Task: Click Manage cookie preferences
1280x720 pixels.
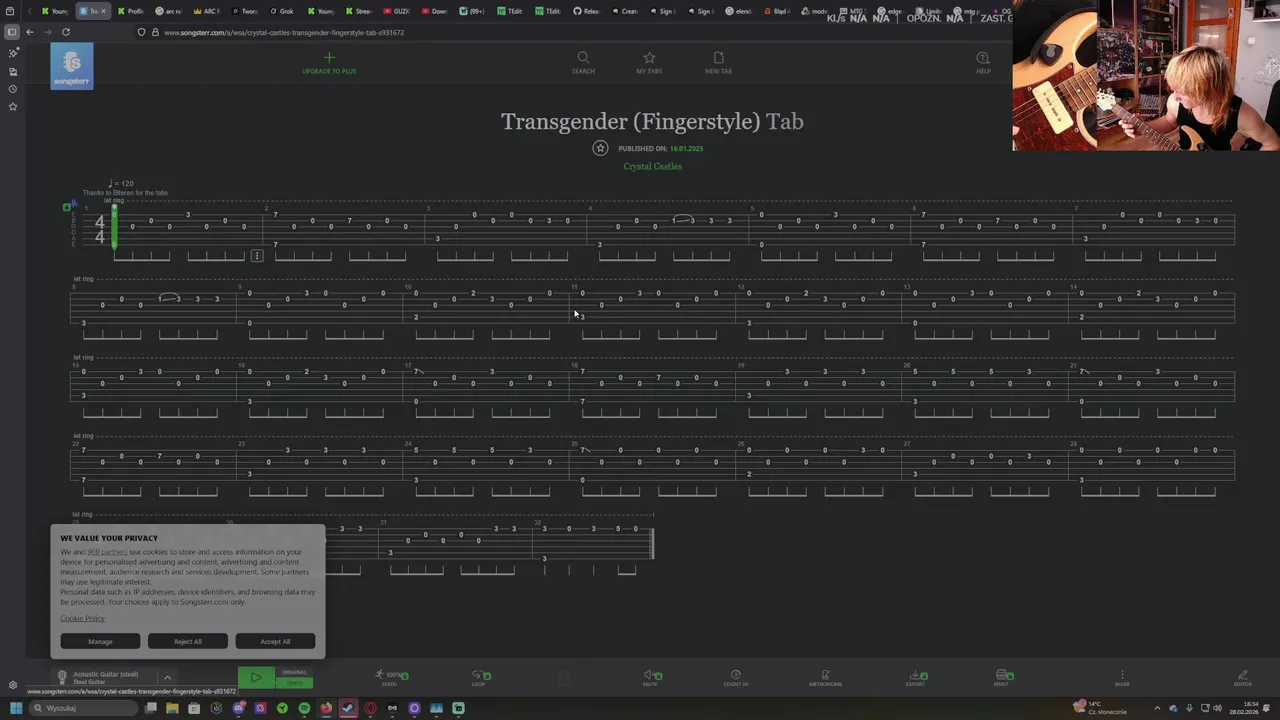Action: pos(100,641)
